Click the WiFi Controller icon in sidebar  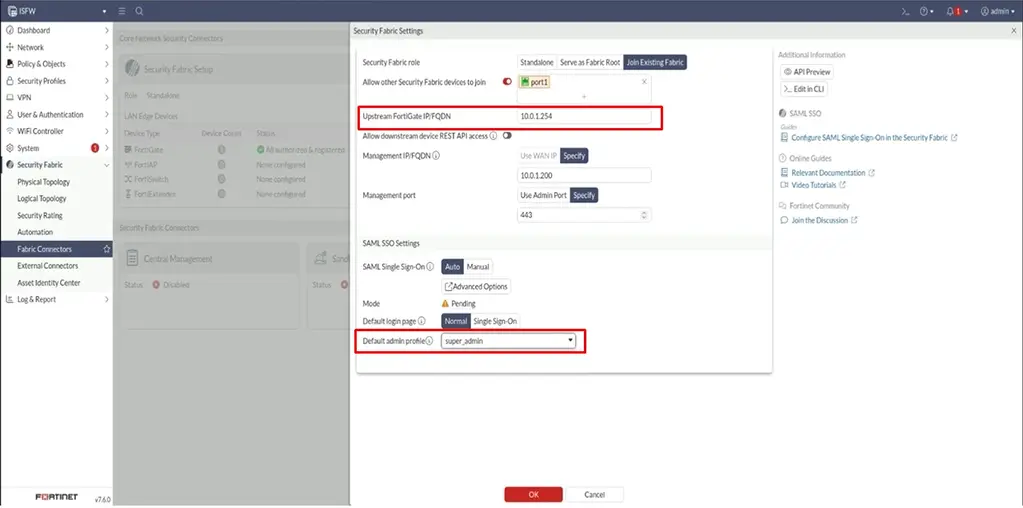[x=10, y=131]
